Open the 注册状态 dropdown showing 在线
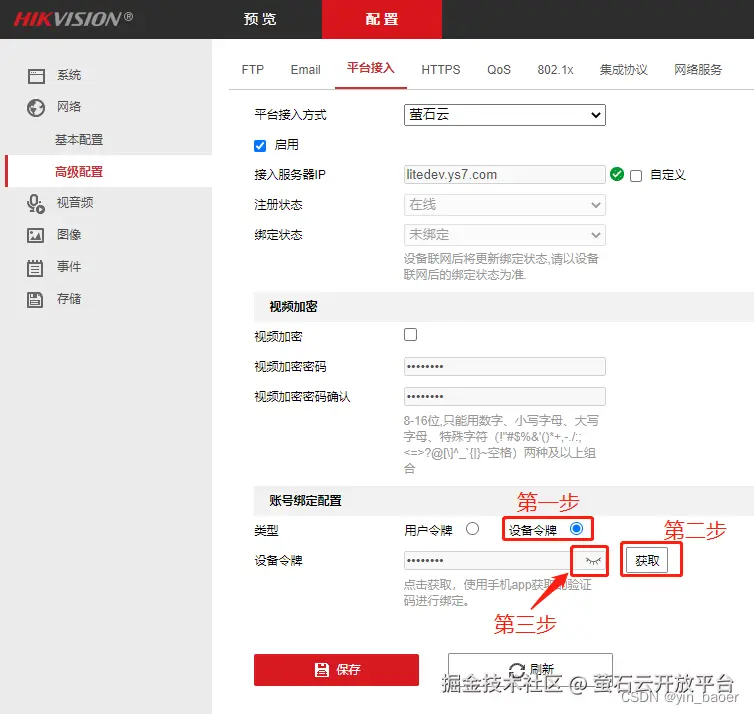 [x=504, y=205]
